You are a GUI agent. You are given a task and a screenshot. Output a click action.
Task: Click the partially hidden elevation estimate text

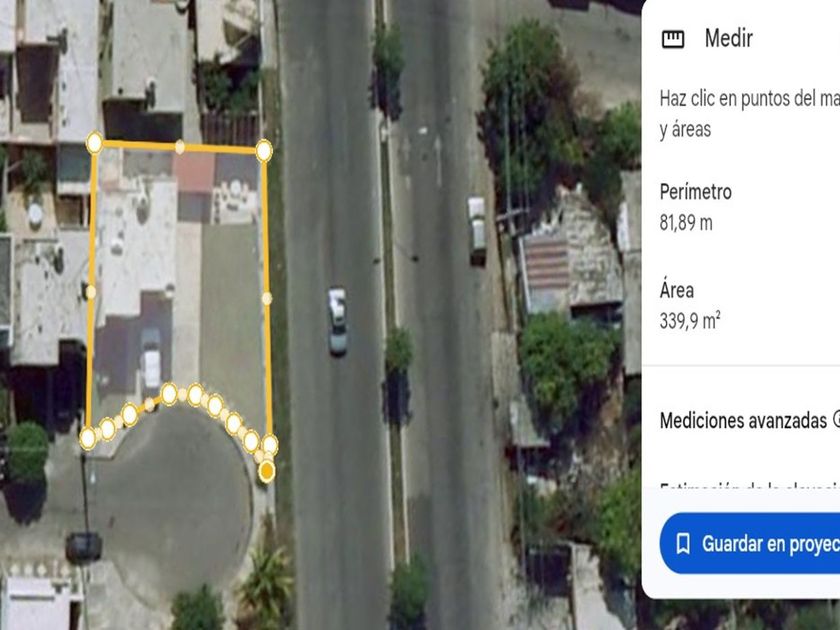click(x=749, y=485)
